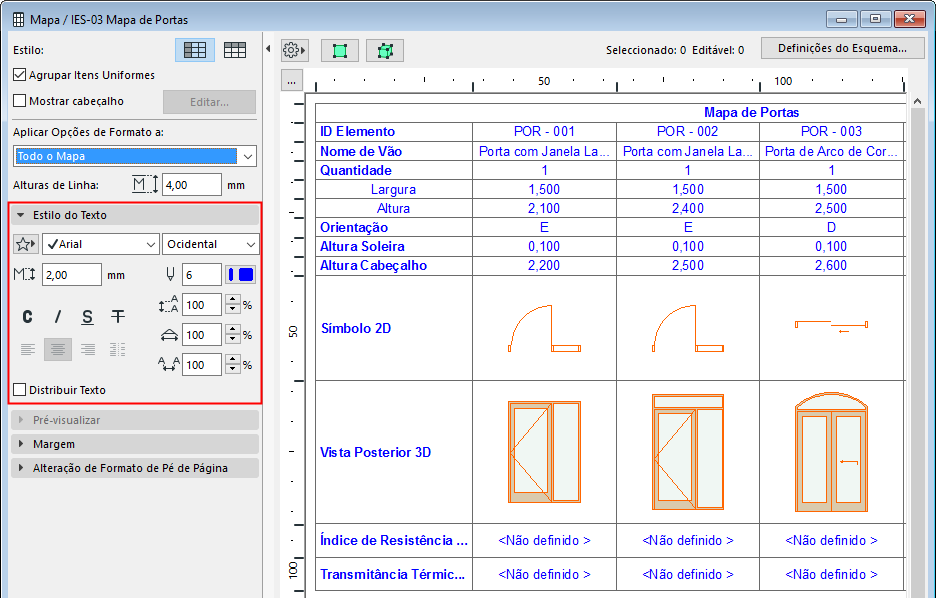Click the blue pen color swatch
This screenshot has width=936, height=598.
(x=241, y=274)
